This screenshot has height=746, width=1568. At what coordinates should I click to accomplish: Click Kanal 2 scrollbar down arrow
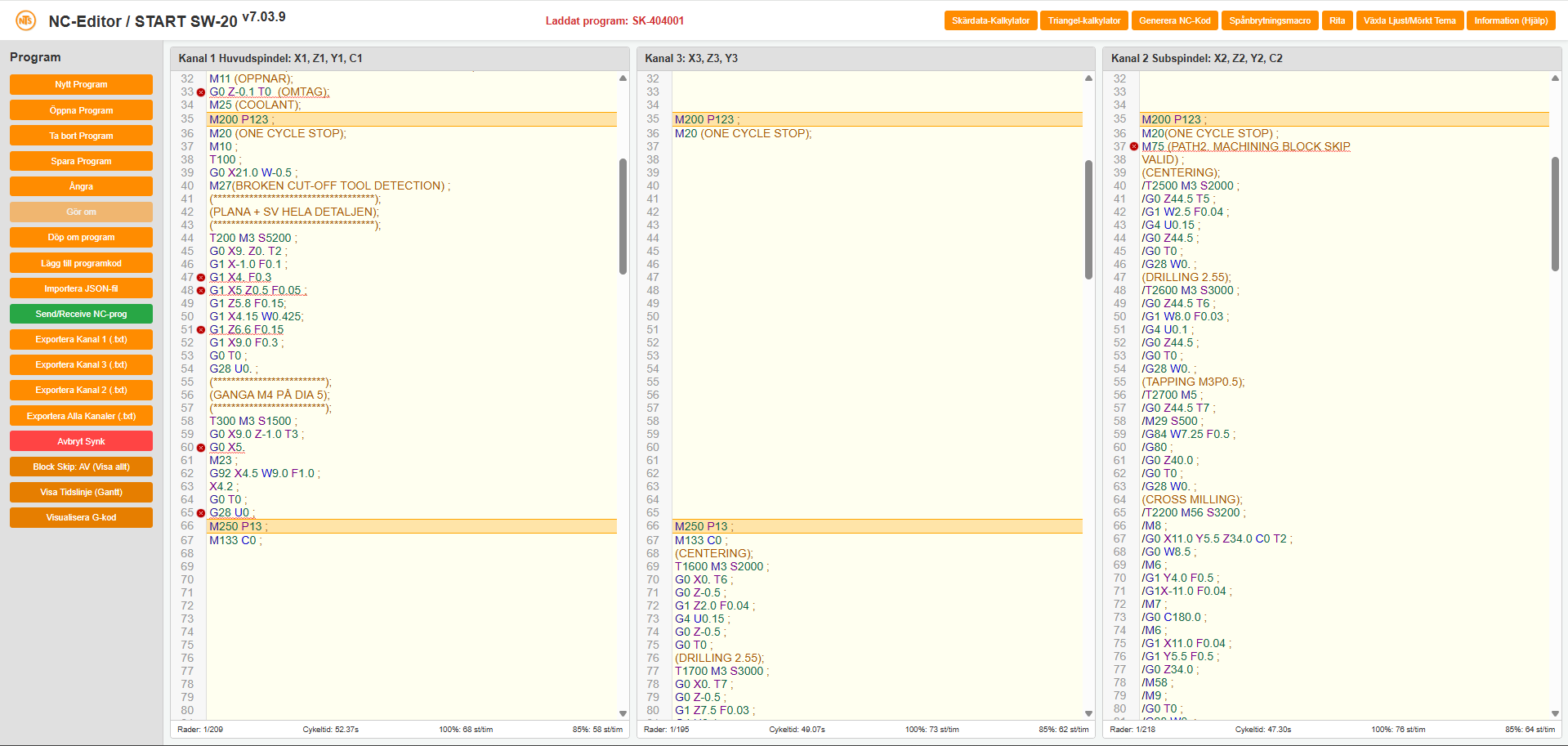[1555, 713]
